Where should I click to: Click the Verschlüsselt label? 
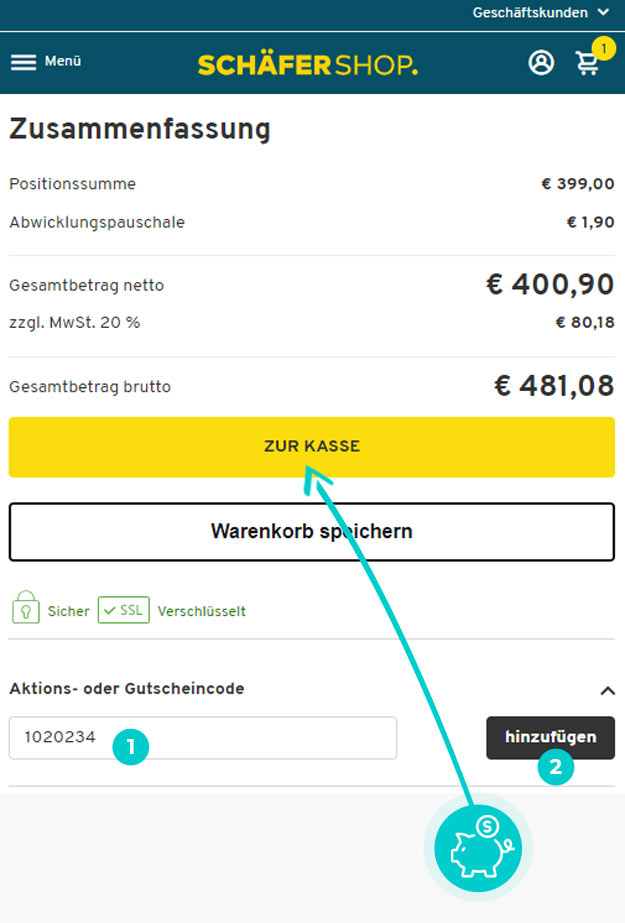tap(202, 612)
